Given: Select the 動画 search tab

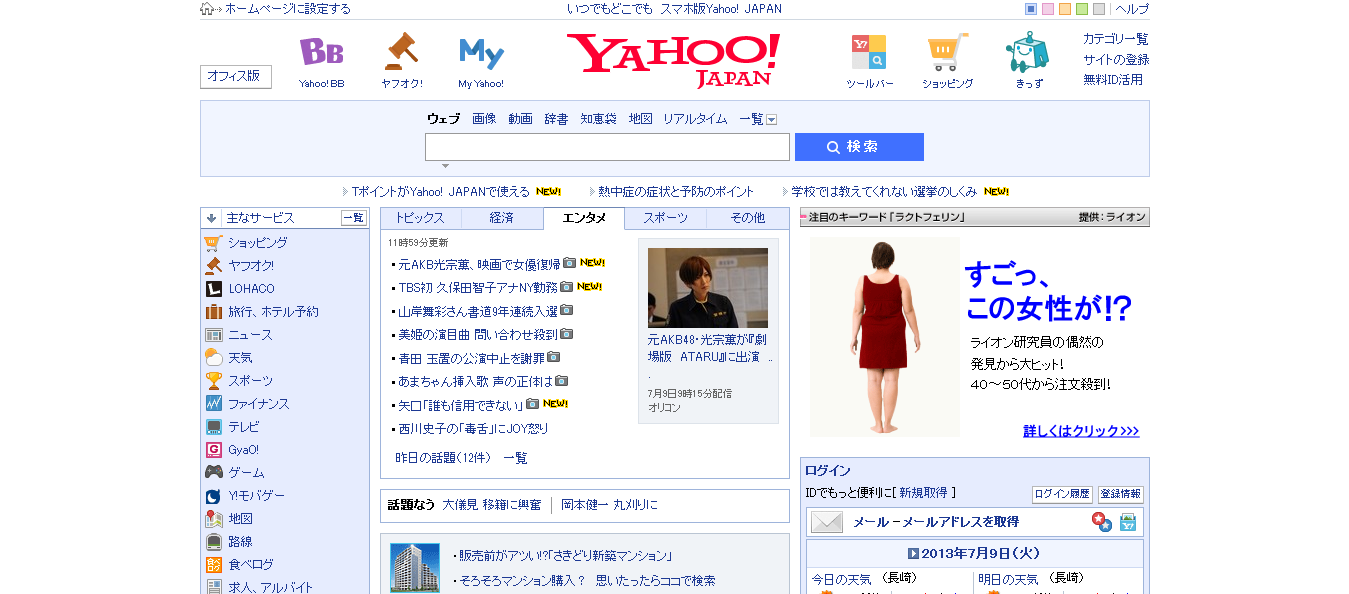Looking at the screenshot, I should (x=520, y=119).
